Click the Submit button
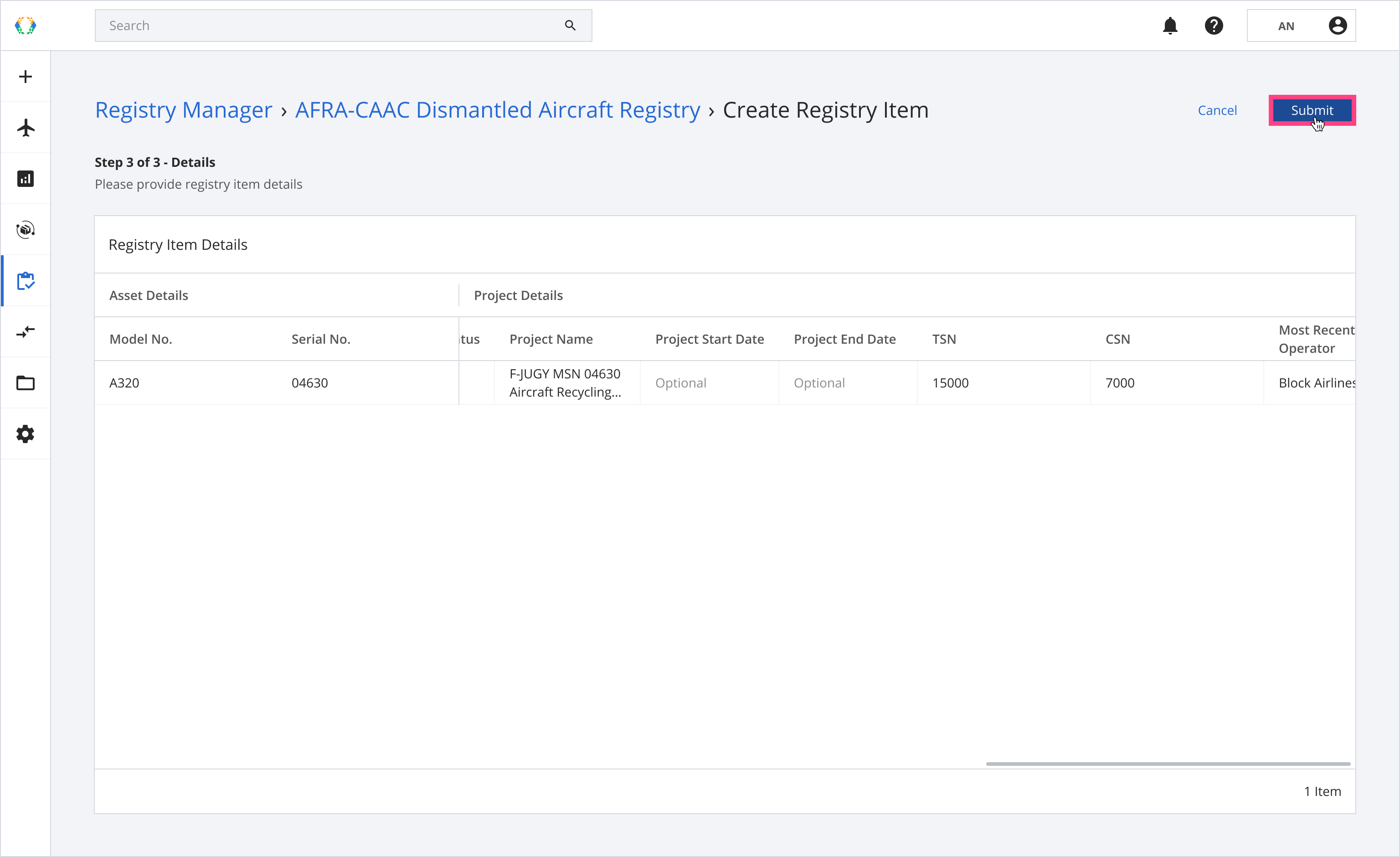The height and width of the screenshot is (857, 1400). (1312, 110)
